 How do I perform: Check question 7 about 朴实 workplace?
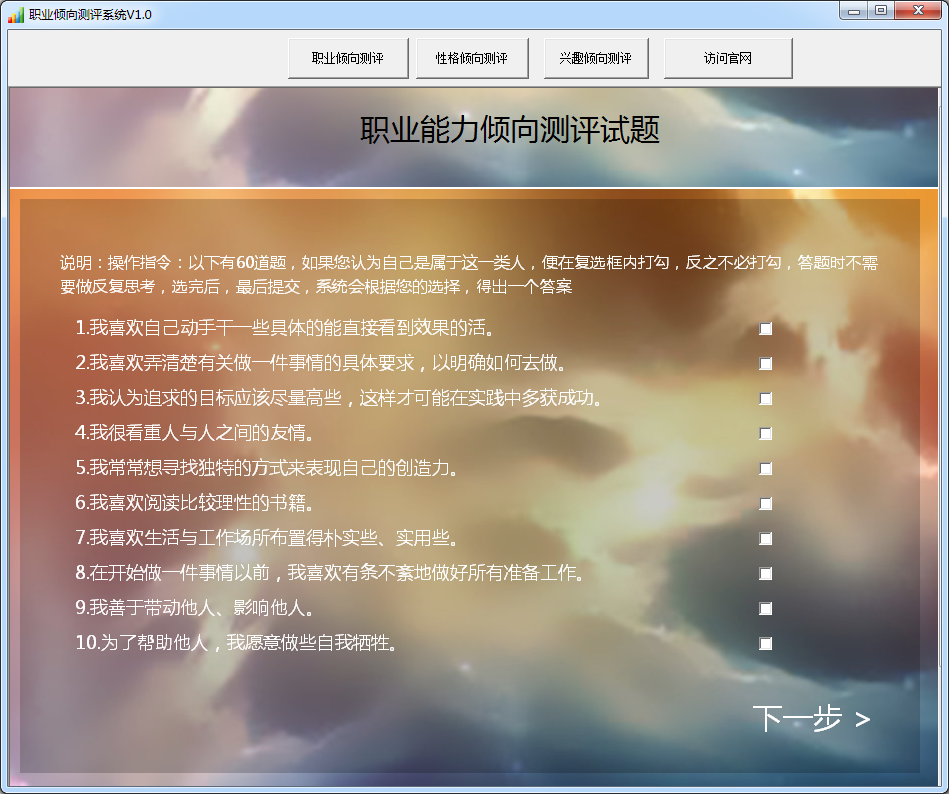pyautogui.click(x=766, y=539)
